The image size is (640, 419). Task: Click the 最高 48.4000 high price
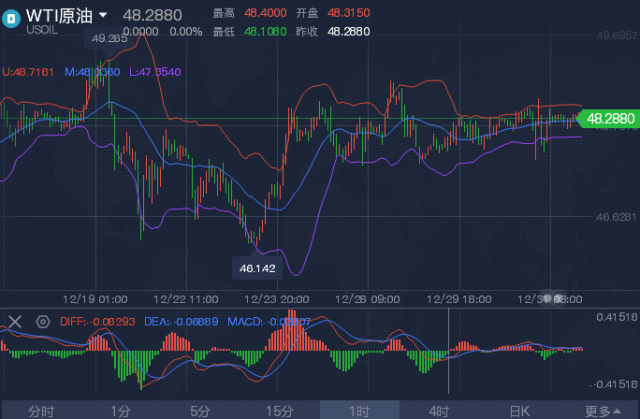click(250, 13)
